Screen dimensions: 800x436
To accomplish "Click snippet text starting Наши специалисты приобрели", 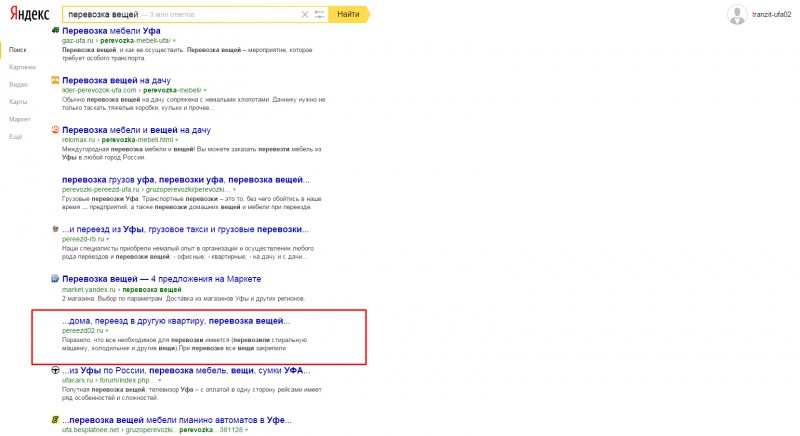I will point(188,252).
